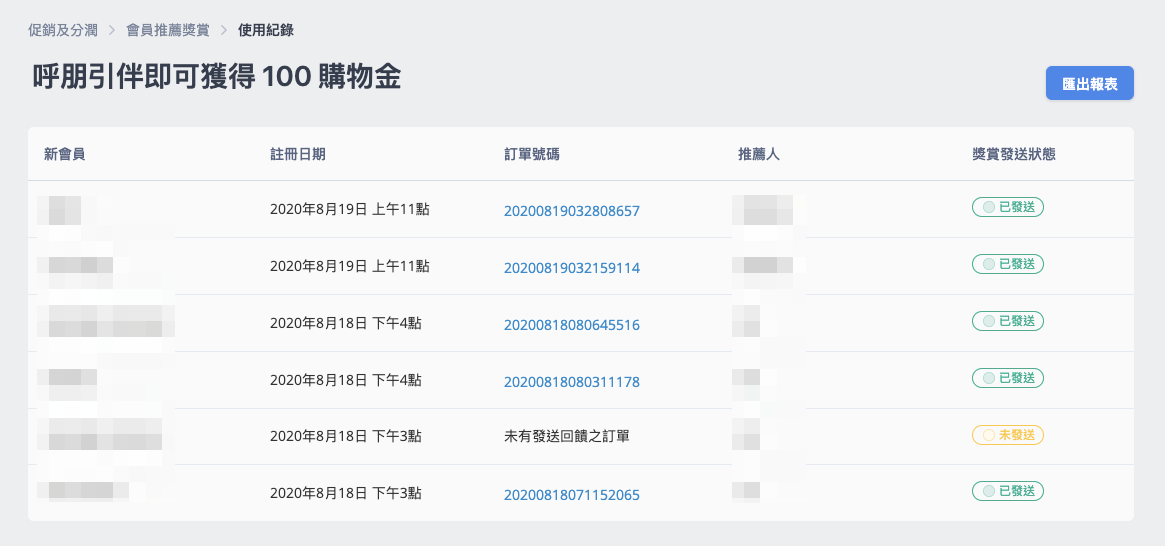Click the 推薦人 column header
This screenshot has width=1165, height=546.
(759, 155)
